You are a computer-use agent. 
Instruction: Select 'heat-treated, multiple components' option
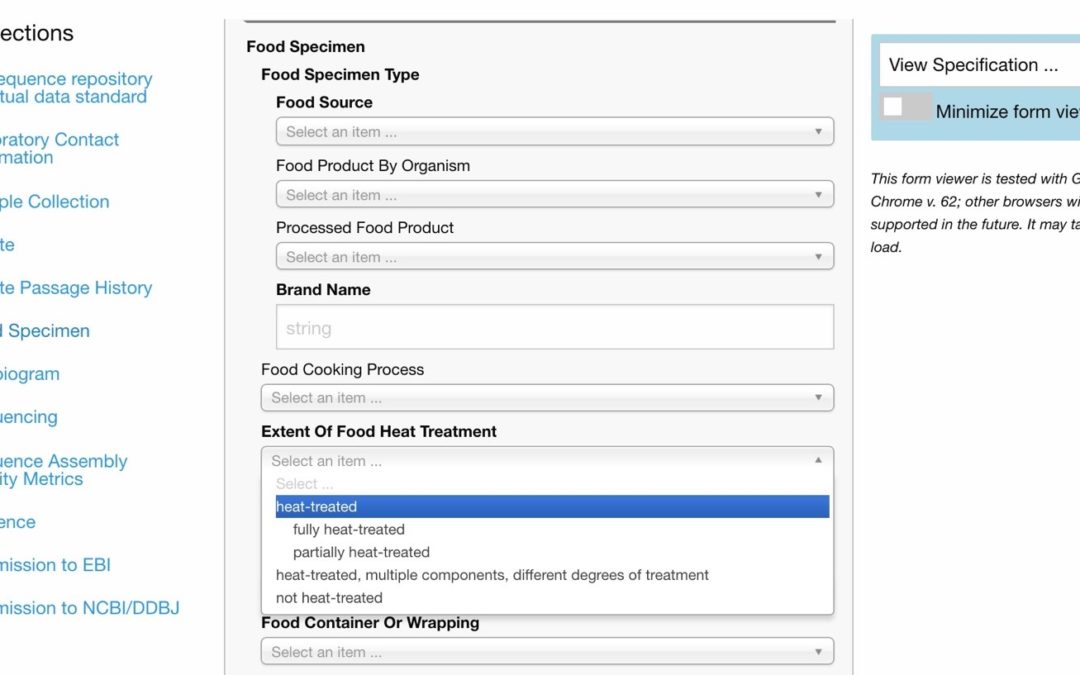[x=492, y=575]
